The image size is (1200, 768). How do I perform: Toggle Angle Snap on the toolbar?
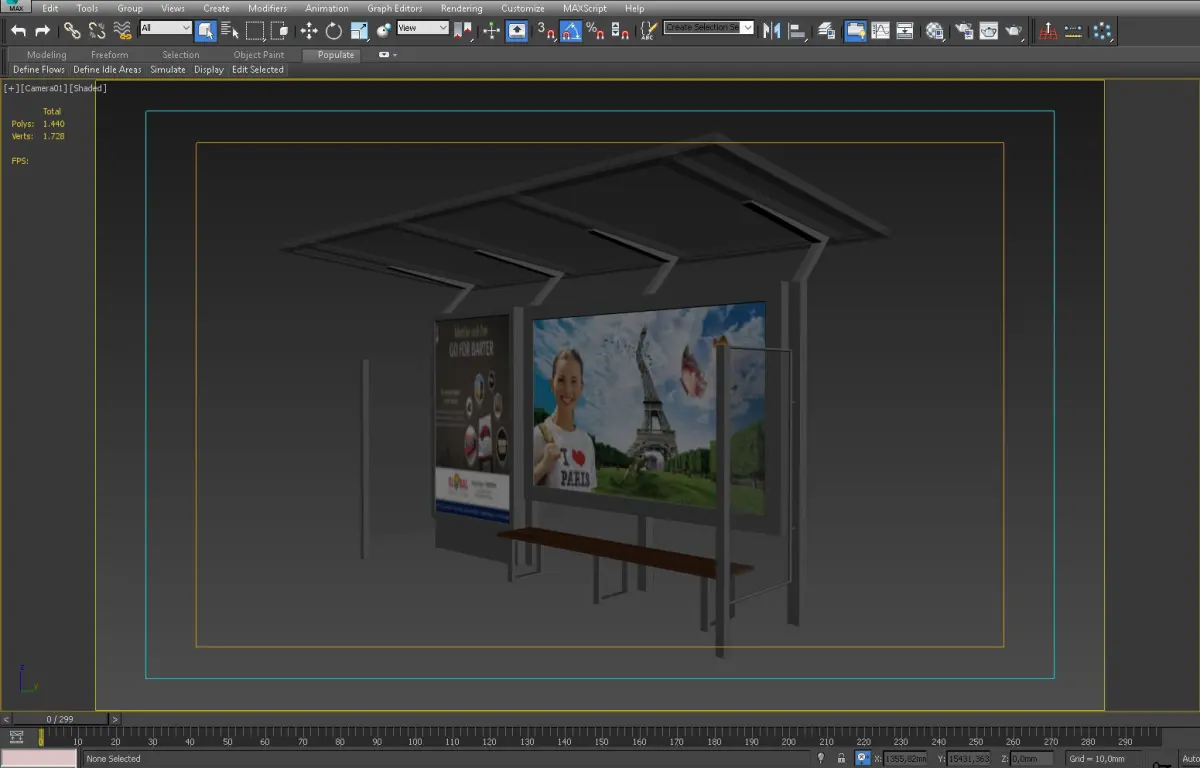(x=570, y=31)
